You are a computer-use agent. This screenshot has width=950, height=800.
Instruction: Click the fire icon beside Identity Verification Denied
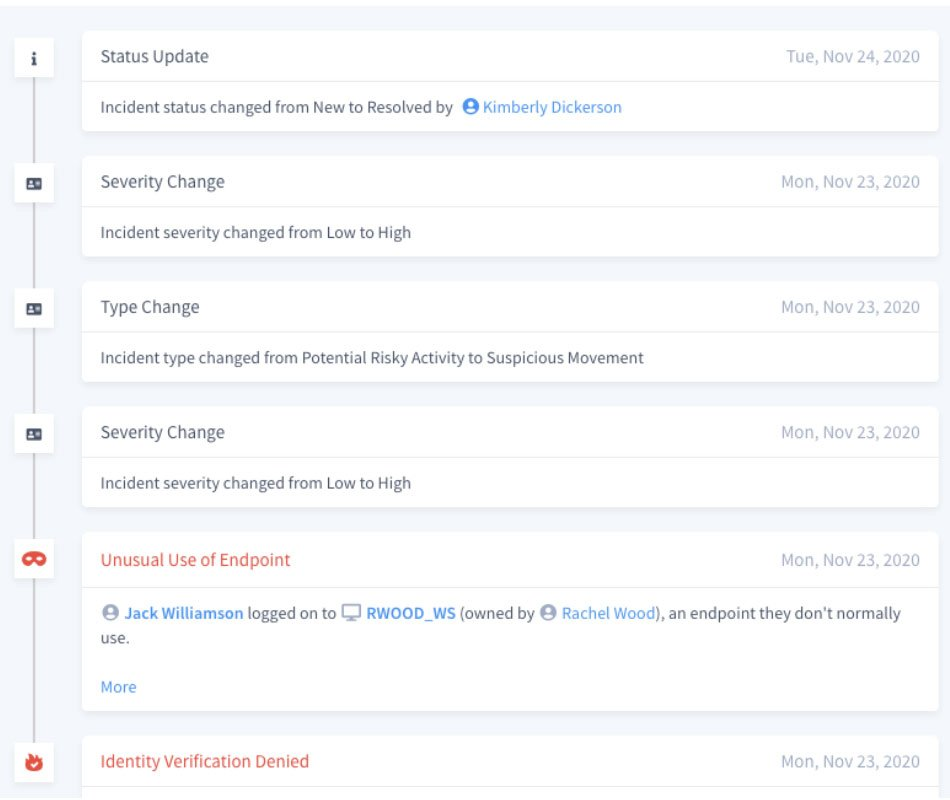click(x=34, y=762)
